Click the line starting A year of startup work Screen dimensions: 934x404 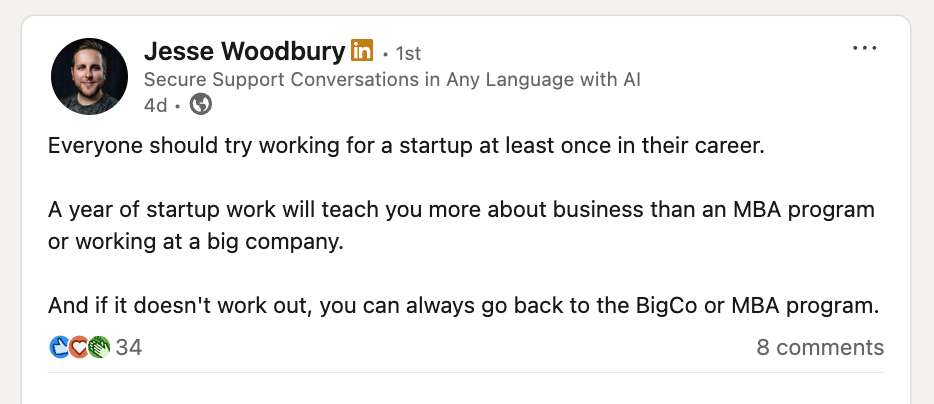(462, 210)
